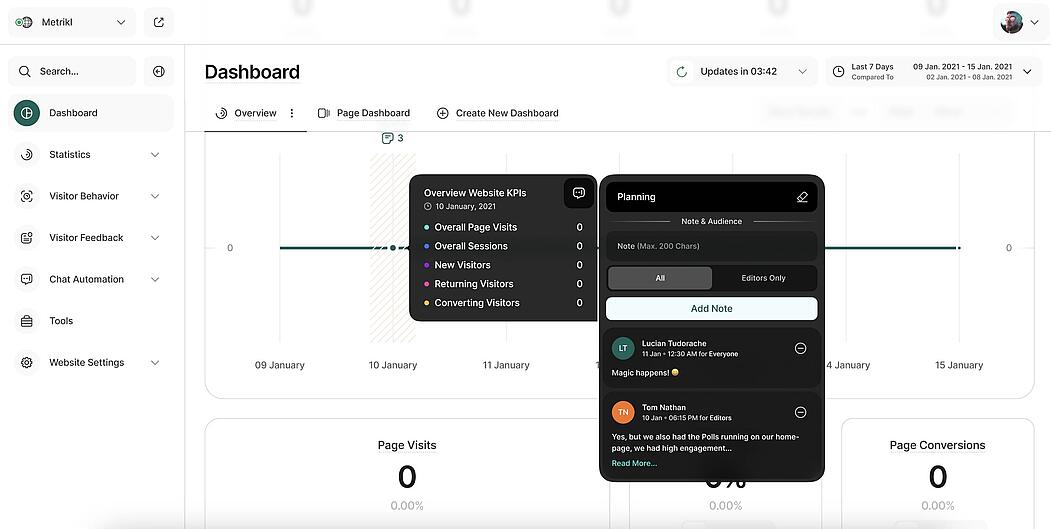
Task: Collapse sidebar with arrow icon beside search
Action: [159, 71]
